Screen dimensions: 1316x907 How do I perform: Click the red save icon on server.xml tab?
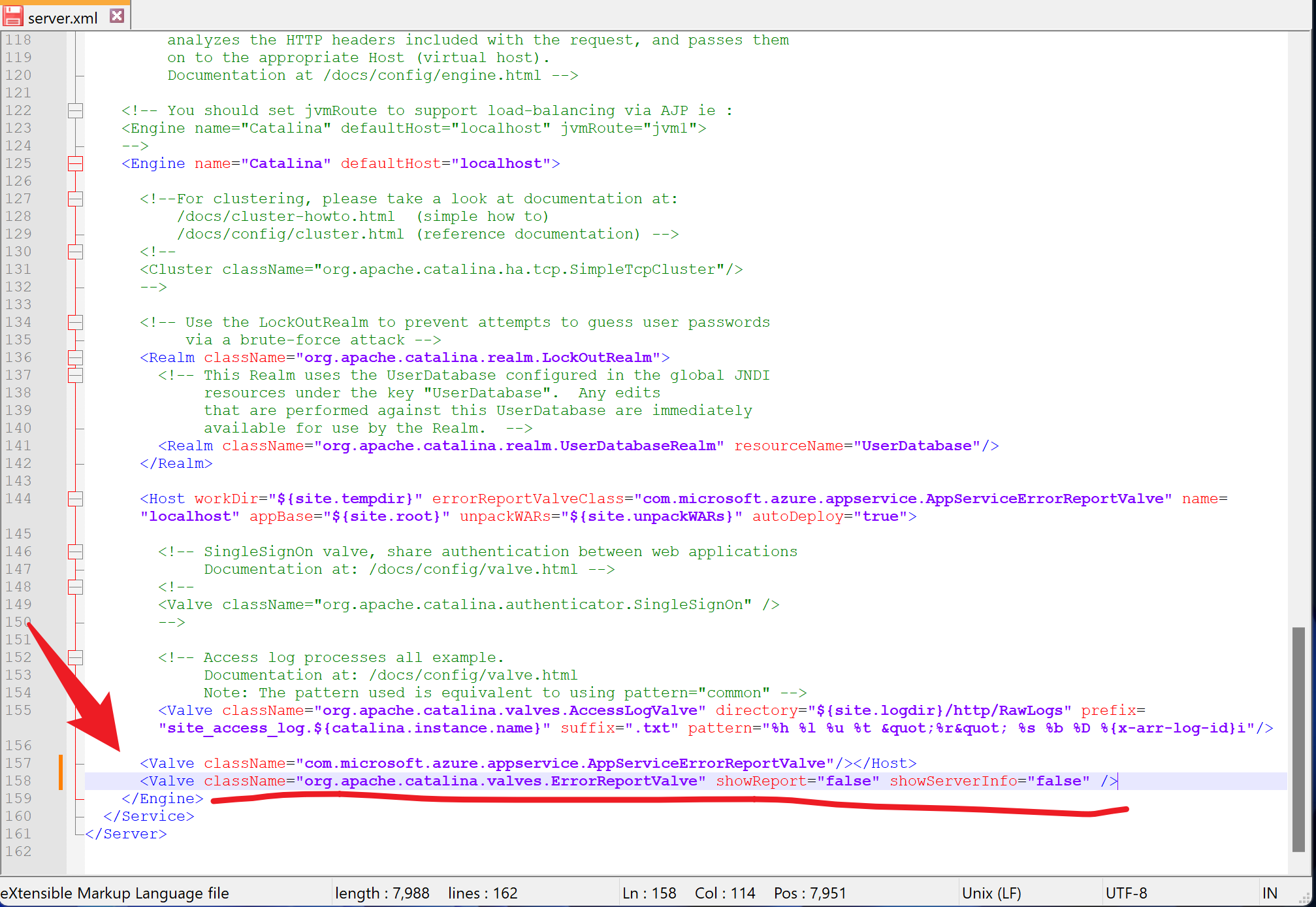[x=13, y=16]
